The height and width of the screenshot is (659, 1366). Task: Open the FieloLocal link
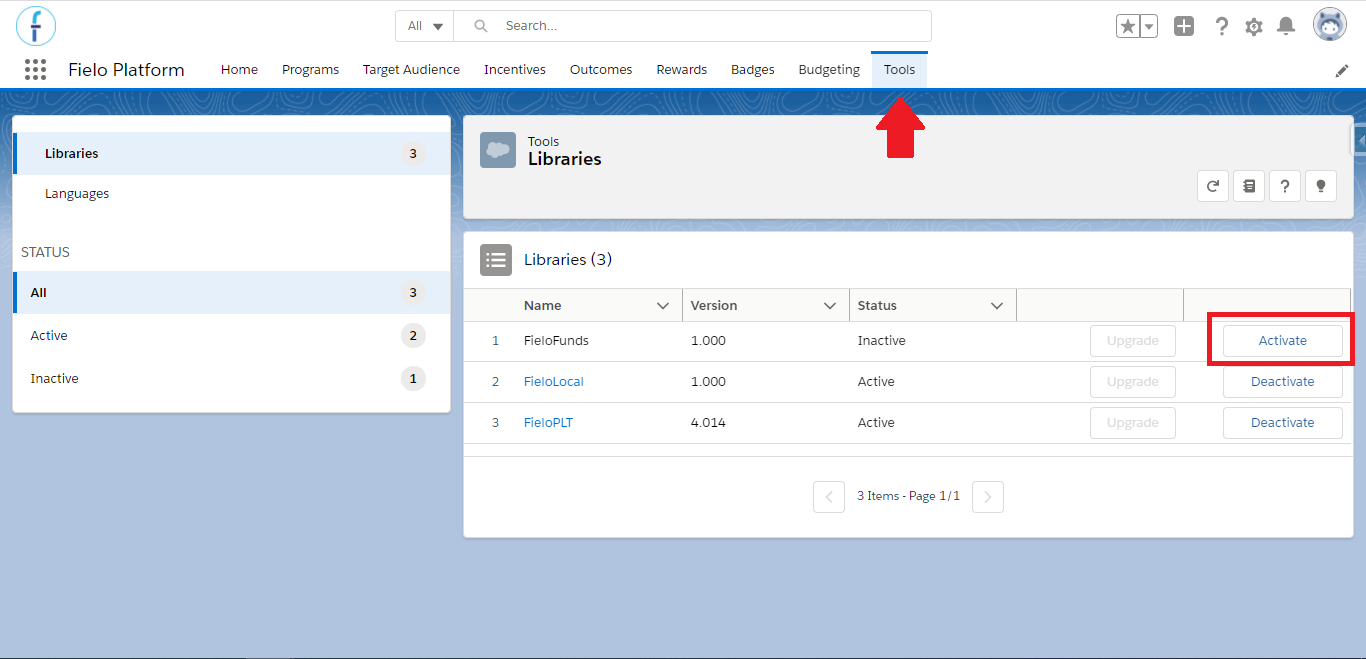pyautogui.click(x=554, y=382)
